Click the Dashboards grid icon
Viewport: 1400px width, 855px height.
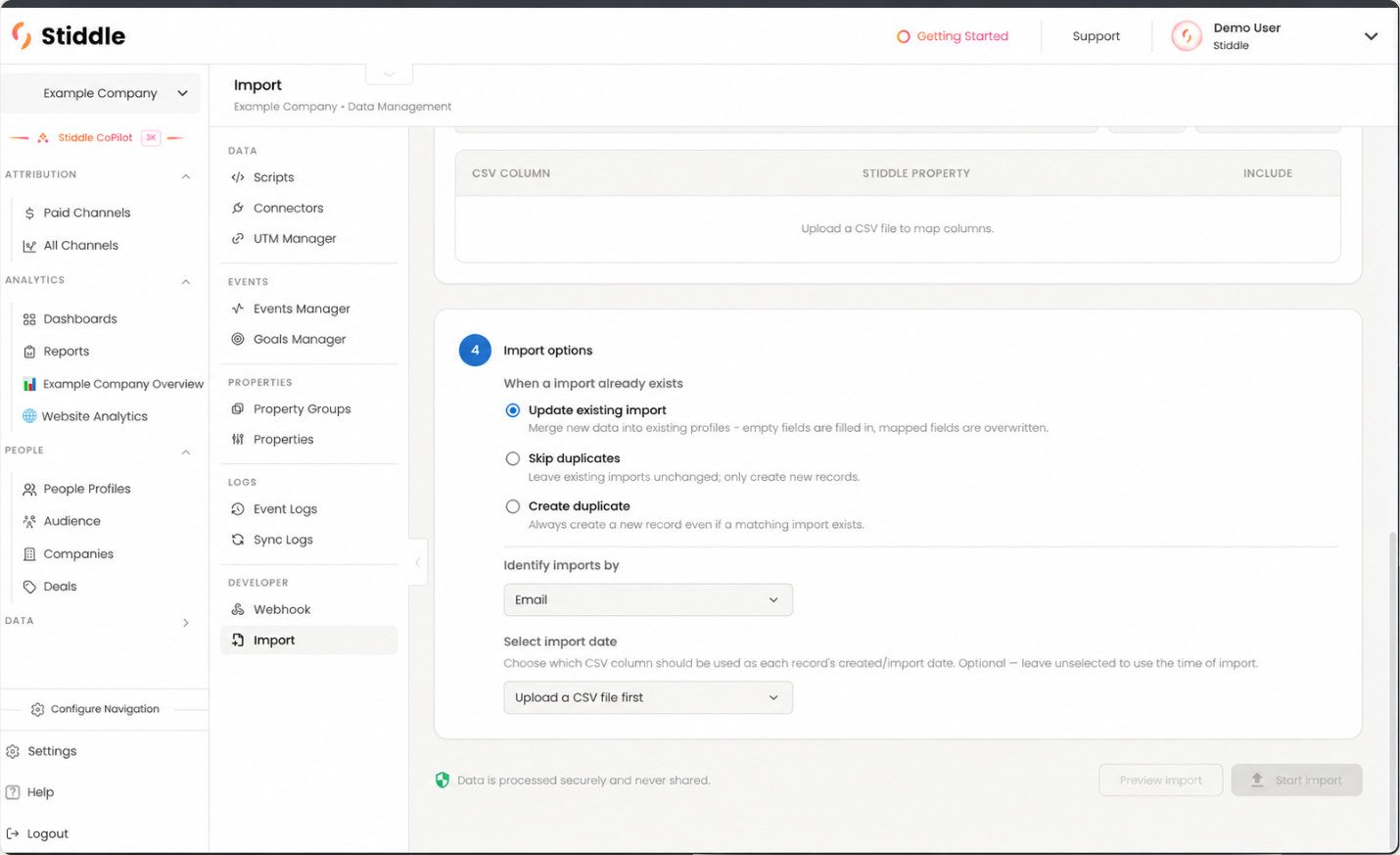click(29, 319)
